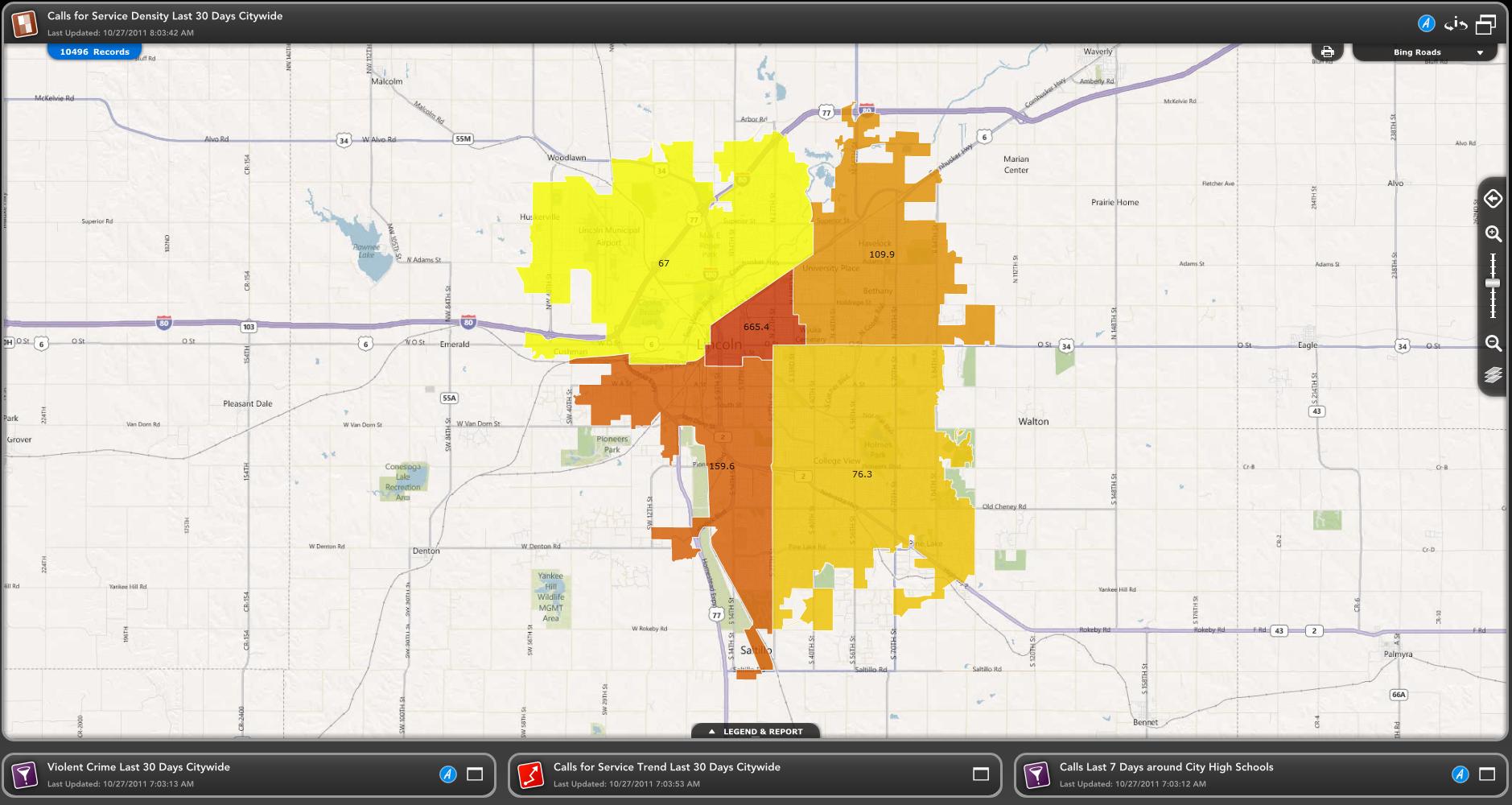Click the previous map extent arrow icon
Screen dimensions: 1512x805
pyautogui.click(x=1493, y=199)
